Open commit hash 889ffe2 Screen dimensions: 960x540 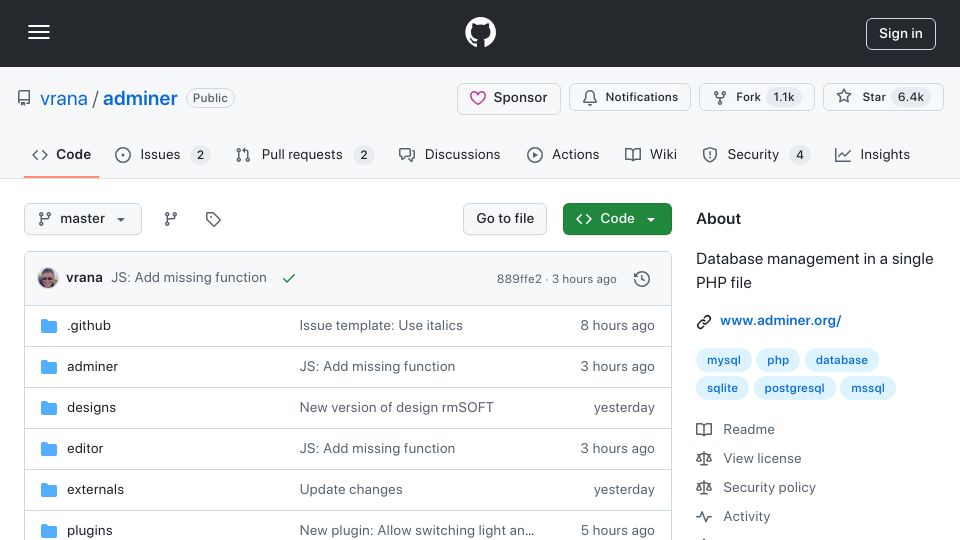coord(519,279)
